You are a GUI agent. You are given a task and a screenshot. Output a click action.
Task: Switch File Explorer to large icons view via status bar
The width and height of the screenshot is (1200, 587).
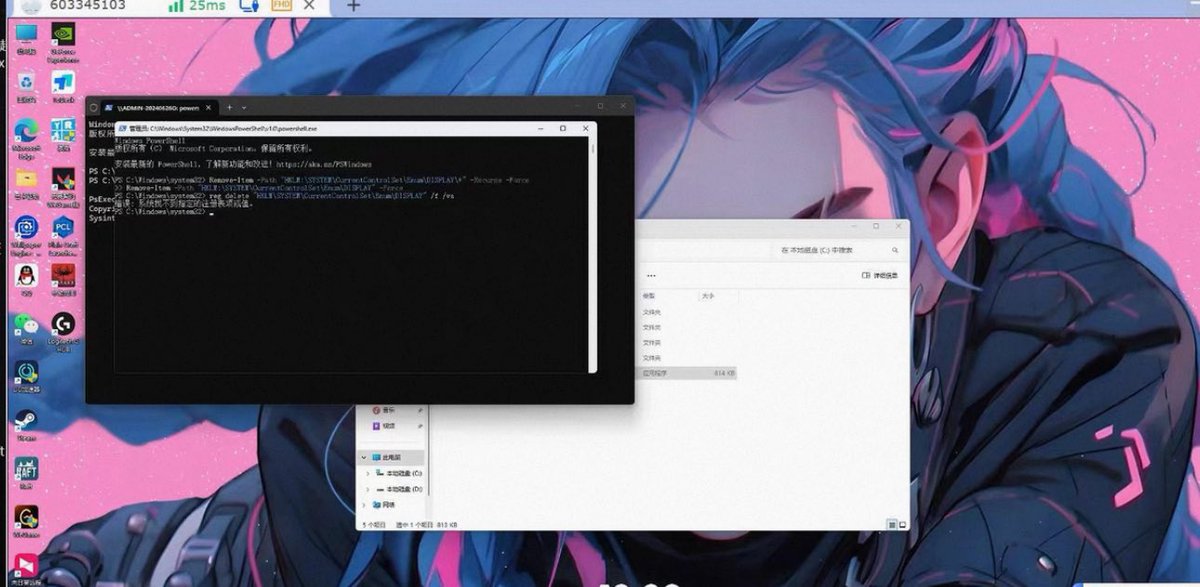(x=902, y=524)
